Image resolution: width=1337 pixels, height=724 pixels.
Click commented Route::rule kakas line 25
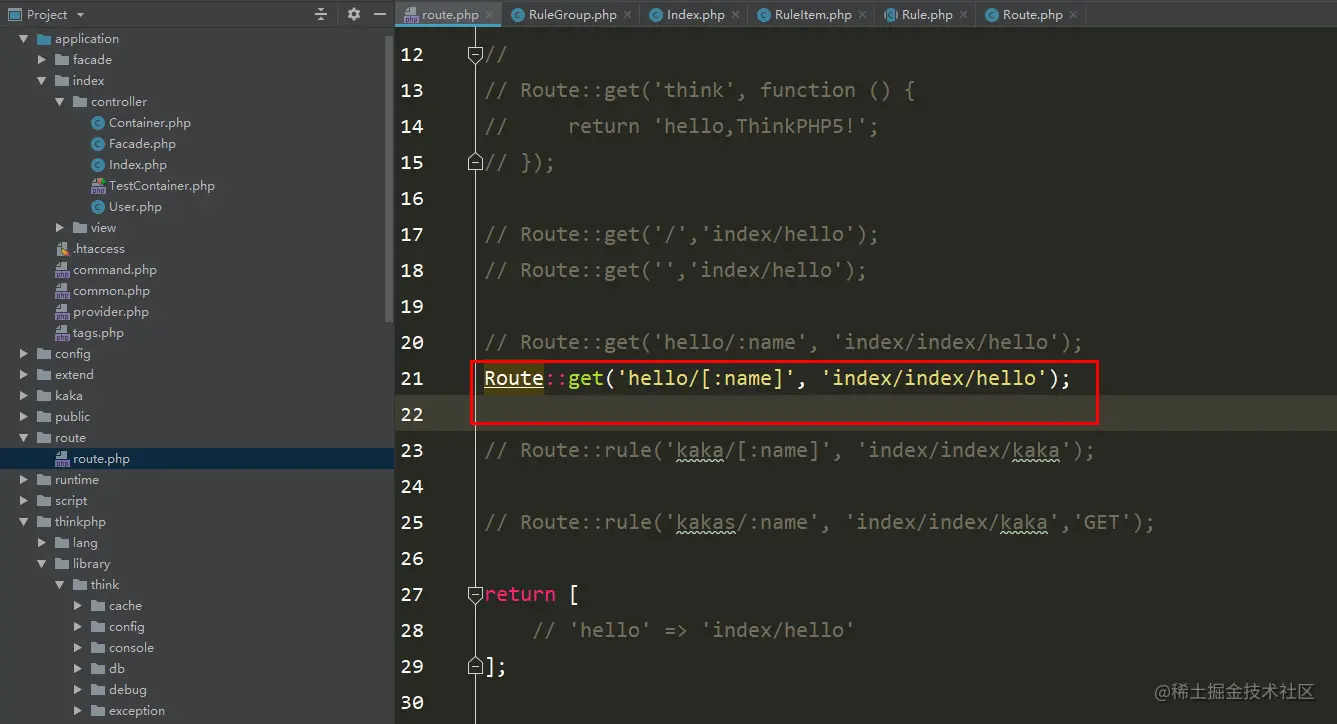[820, 522]
